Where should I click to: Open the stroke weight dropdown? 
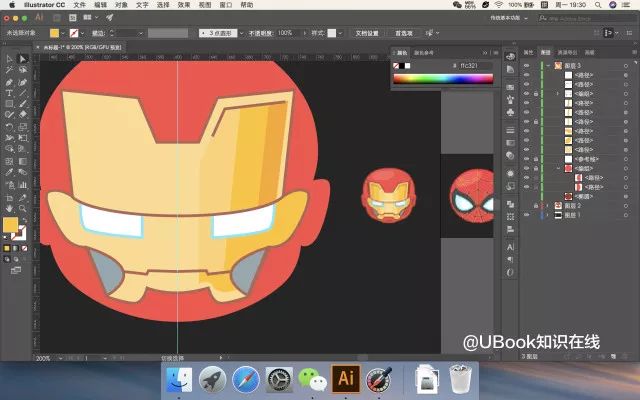[141, 33]
